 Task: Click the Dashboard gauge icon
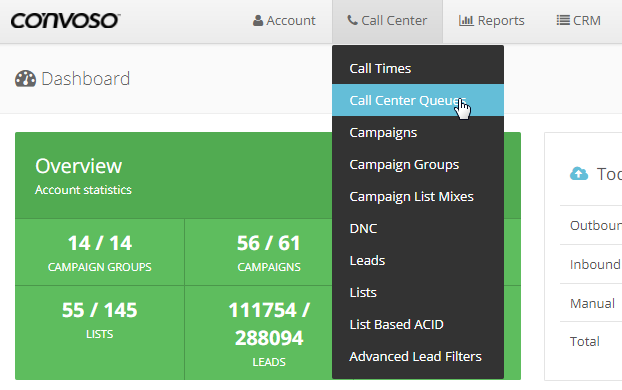pyautogui.click(x=25, y=79)
